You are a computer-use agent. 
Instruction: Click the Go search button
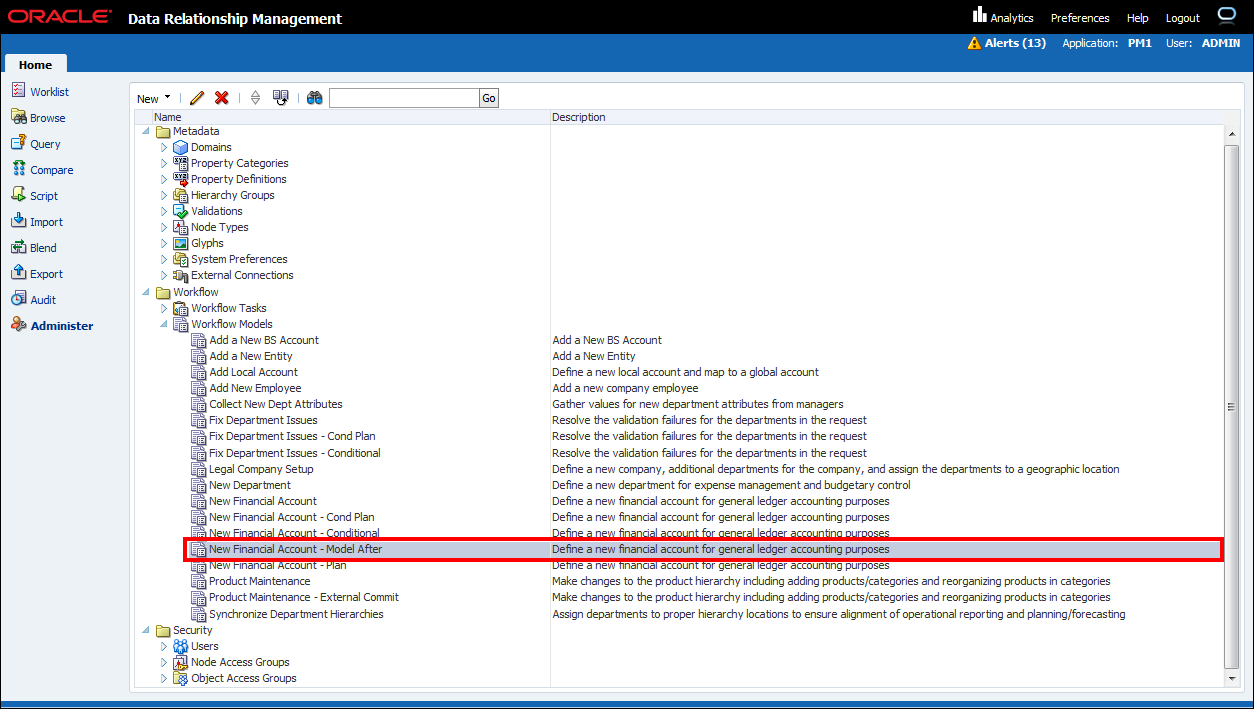pos(488,98)
